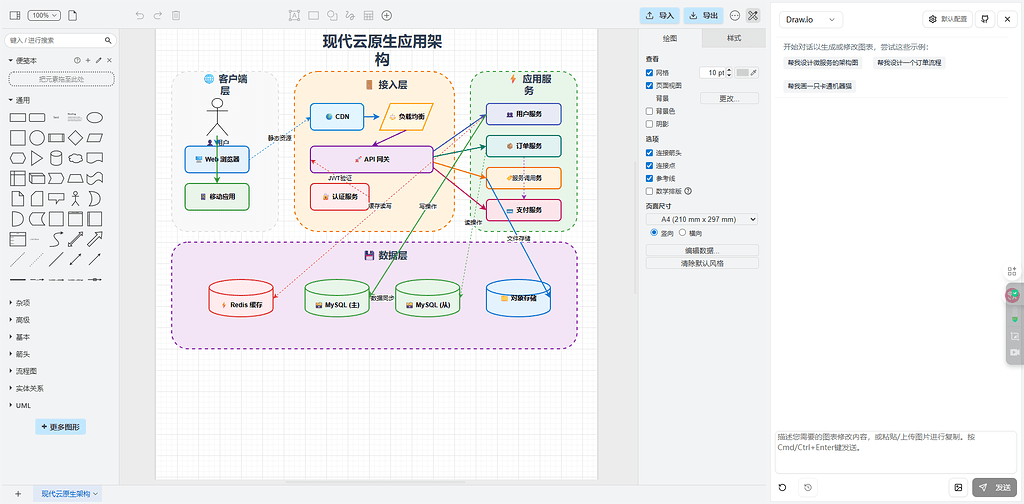Viewport: 1024px width, 504px height.
Task: Add a new page with bottom plus
Action: (18, 494)
